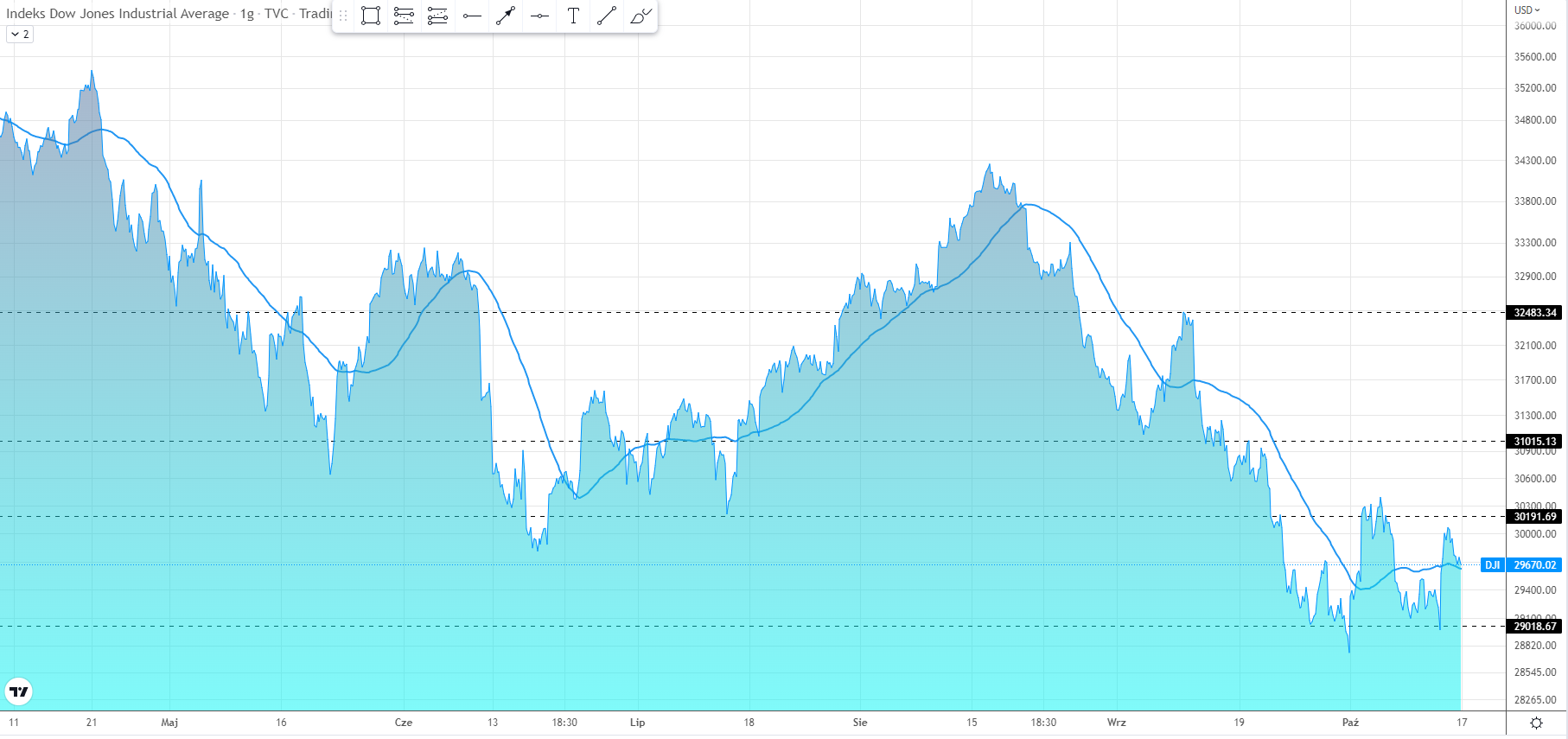Image resolution: width=1568 pixels, height=739 pixels.
Task: Click the Indeks Dow Jones Industrial Average title
Action: 118,14
